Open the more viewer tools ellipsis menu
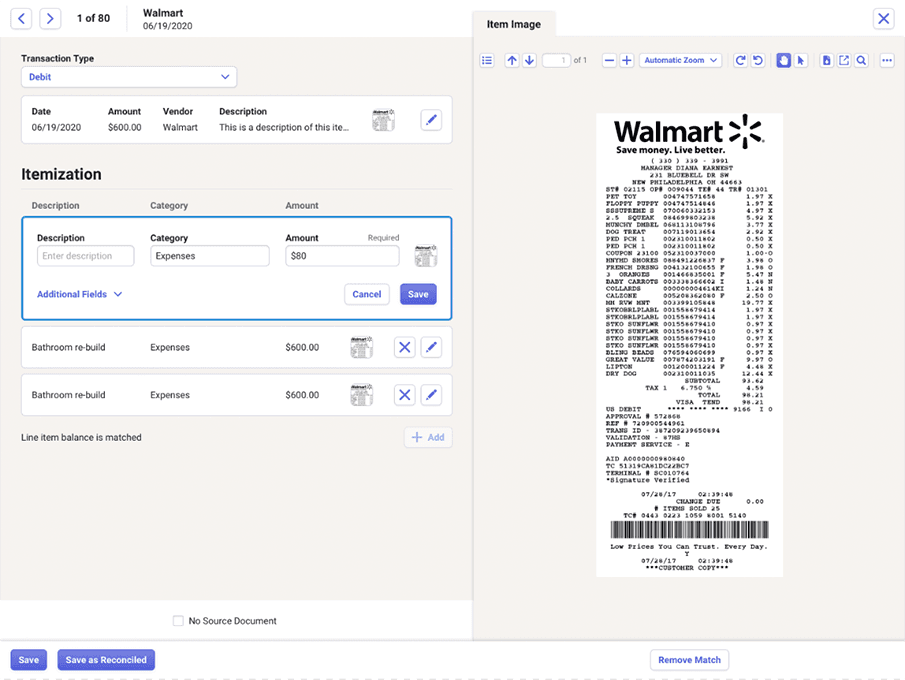Image resolution: width=905 pixels, height=680 pixels. pyautogui.click(x=887, y=60)
